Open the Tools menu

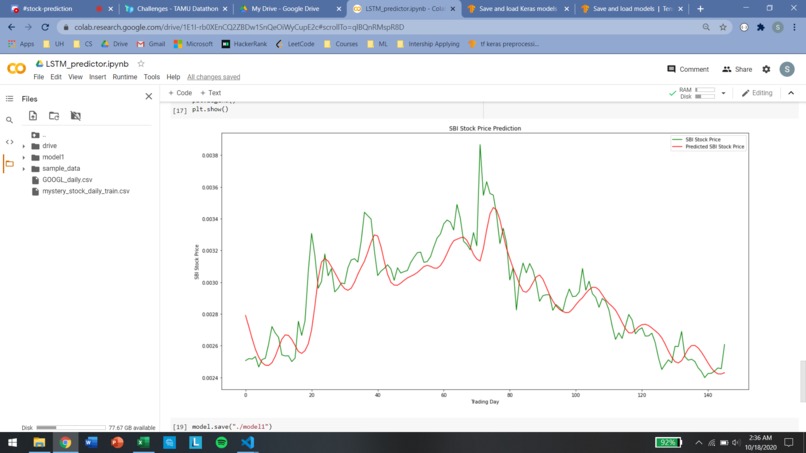[151, 77]
